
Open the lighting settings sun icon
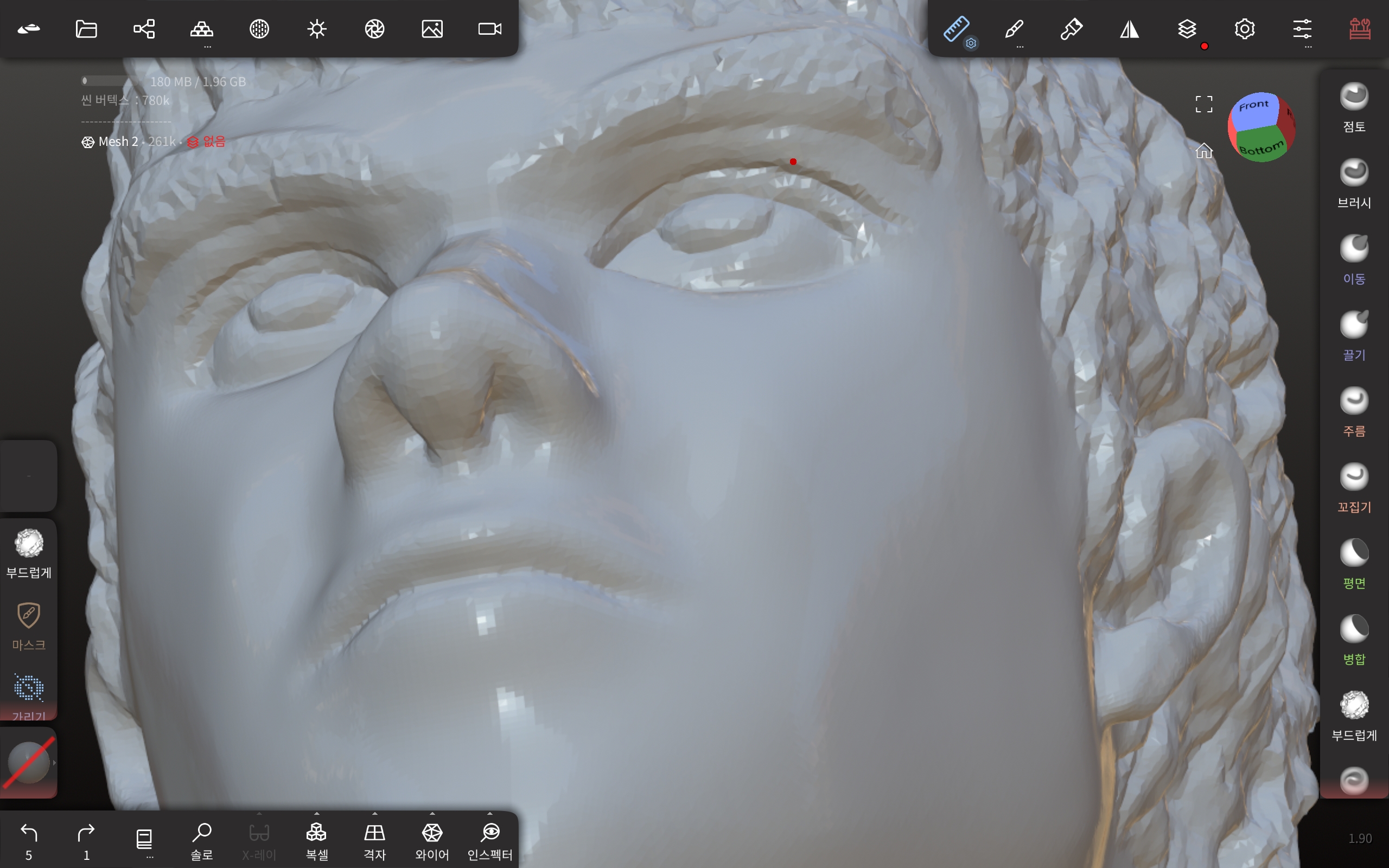click(317, 29)
